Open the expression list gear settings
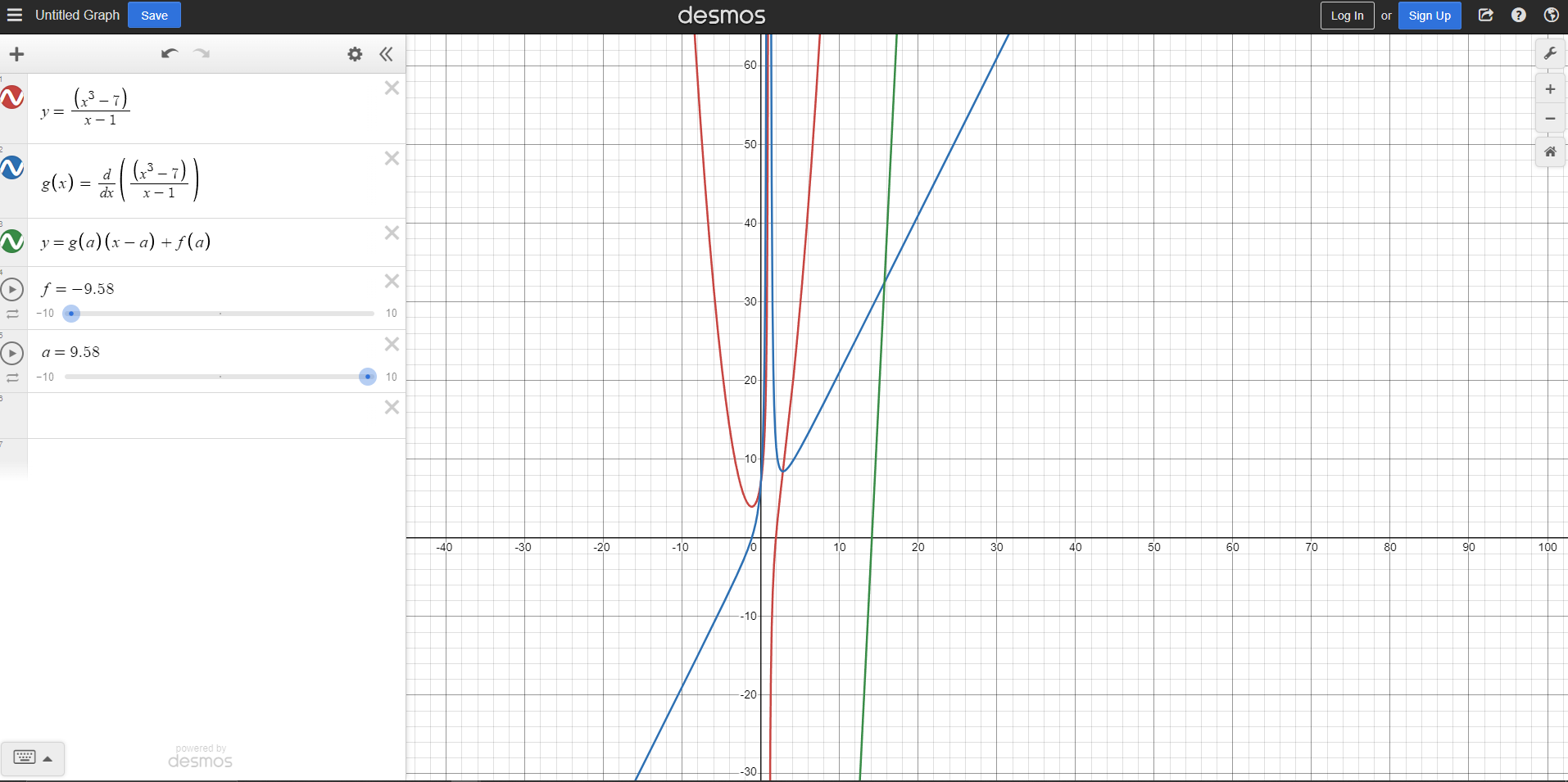 coord(355,54)
